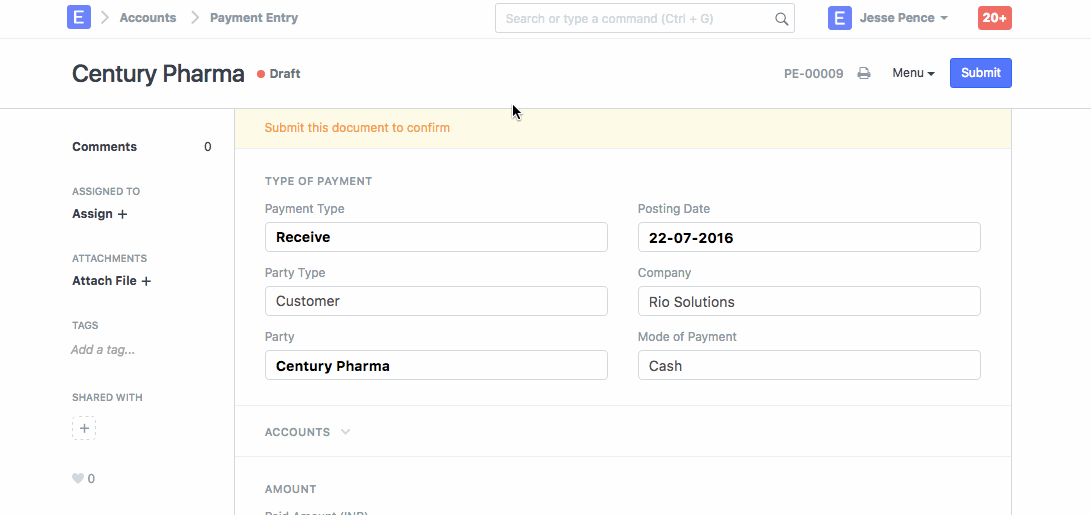Click the Mode of Payment field
This screenshot has height=515, width=1091.
808,365
